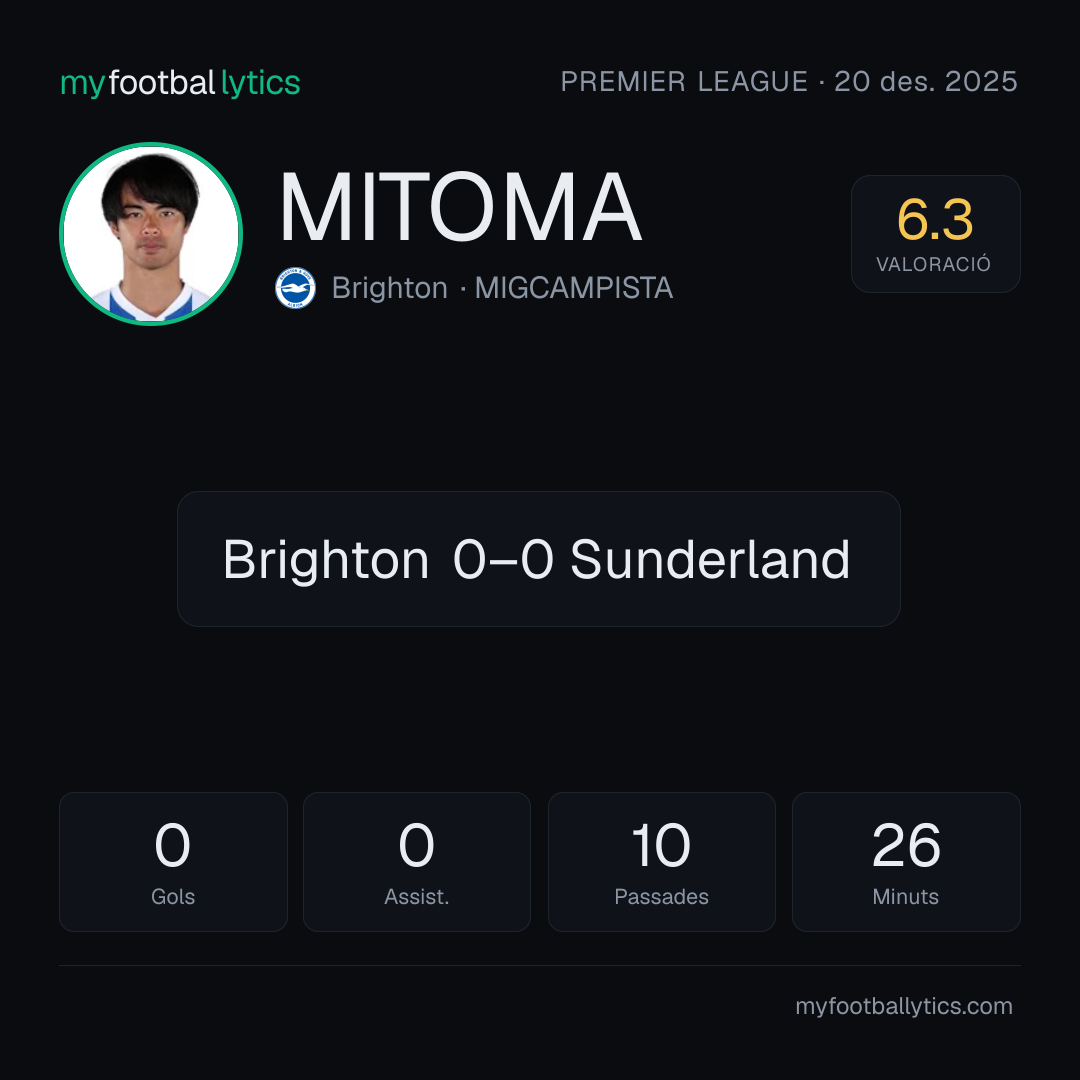
Task: Select the Brighton 0–0 Sunderland score card
Action: click(x=539, y=559)
